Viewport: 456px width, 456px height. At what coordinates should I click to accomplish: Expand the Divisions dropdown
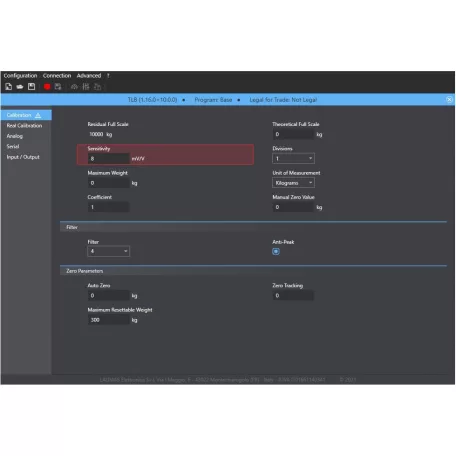pyautogui.click(x=293, y=158)
